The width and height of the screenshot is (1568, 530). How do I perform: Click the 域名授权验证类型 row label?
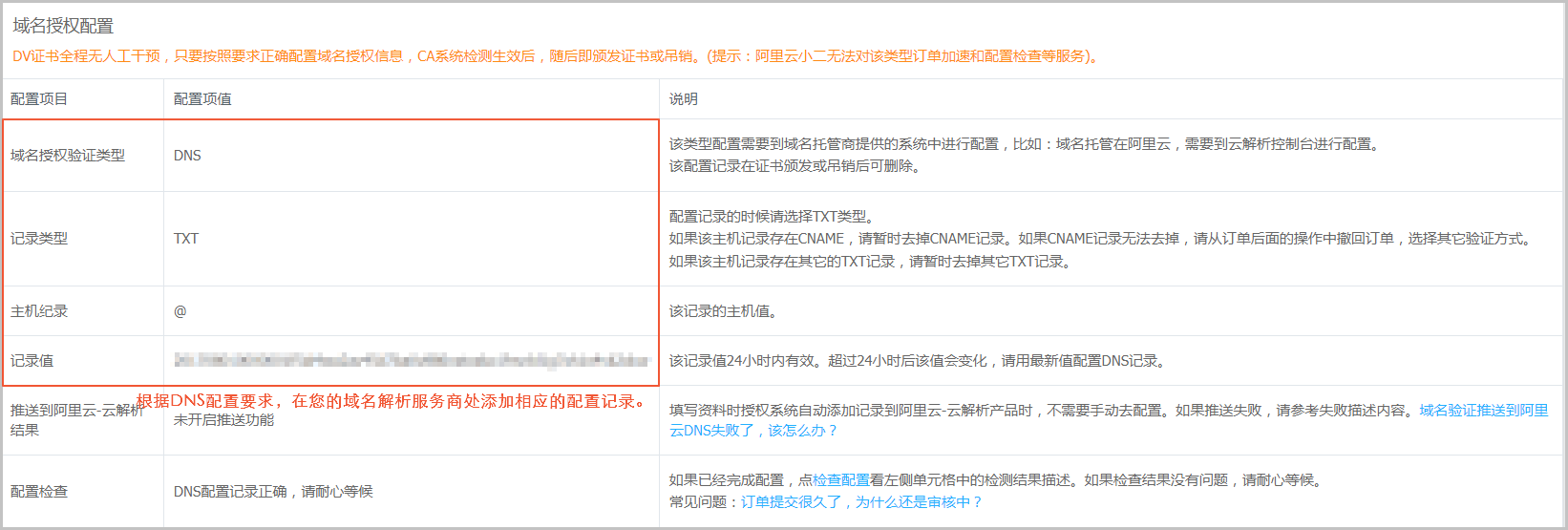(x=68, y=156)
